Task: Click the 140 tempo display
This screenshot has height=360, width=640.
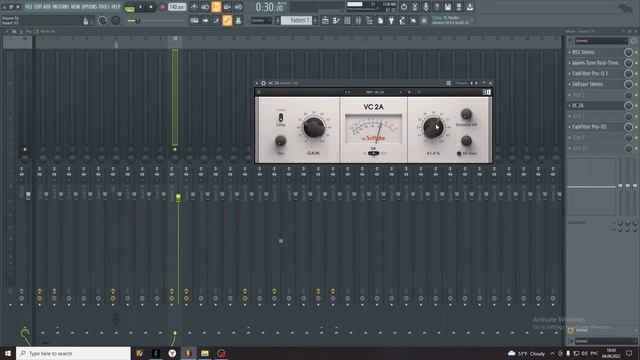Action: tap(177, 7)
